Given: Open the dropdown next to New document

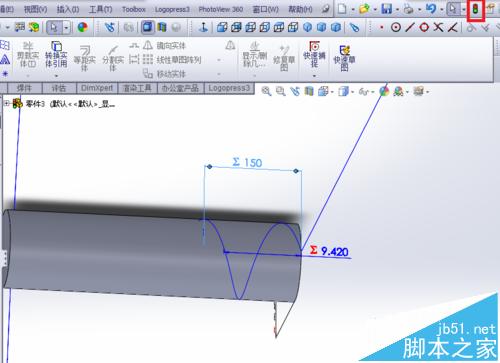Looking at the screenshot, I should click(x=353, y=9).
